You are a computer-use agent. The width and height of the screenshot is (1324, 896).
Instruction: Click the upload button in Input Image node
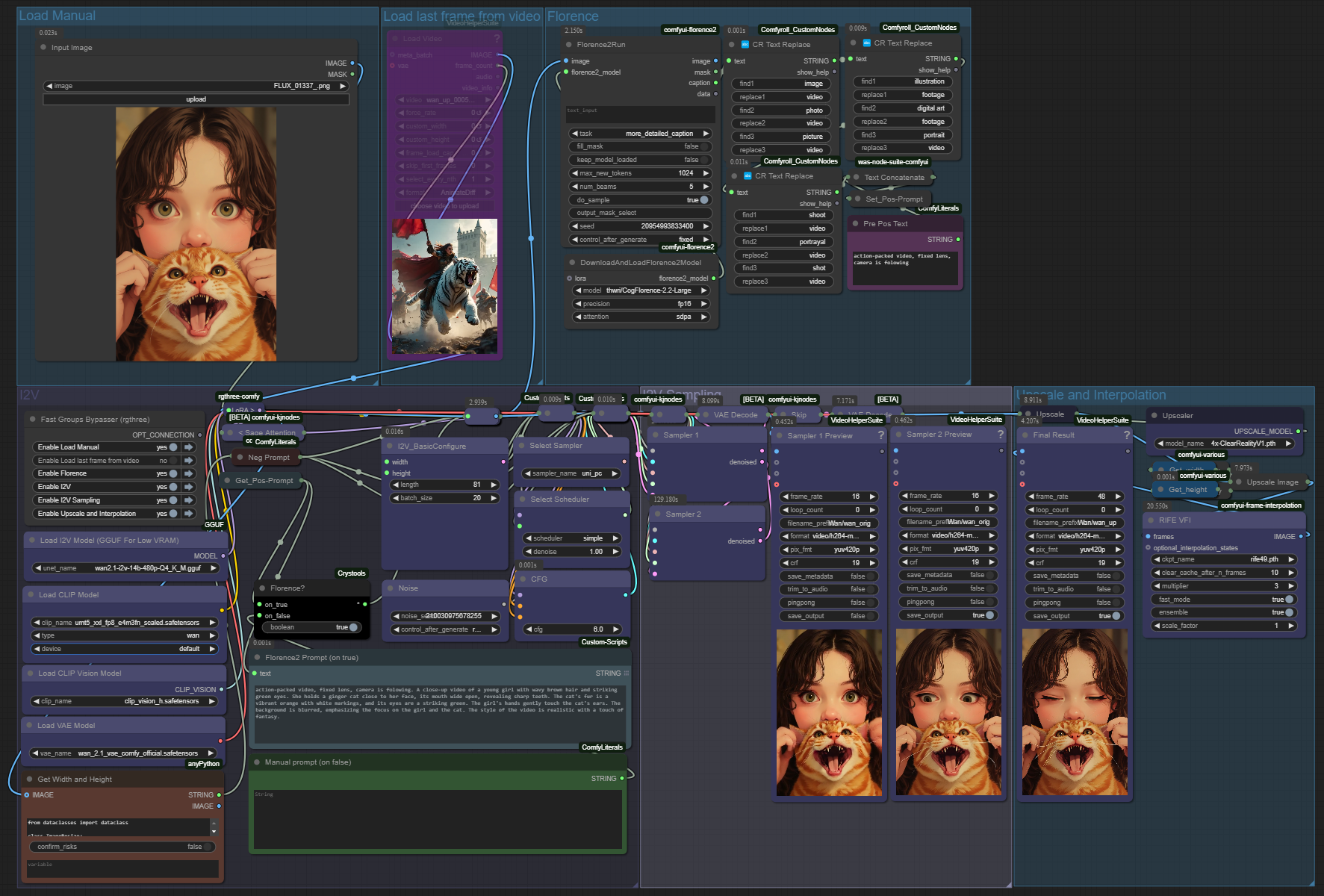pyautogui.click(x=196, y=99)
